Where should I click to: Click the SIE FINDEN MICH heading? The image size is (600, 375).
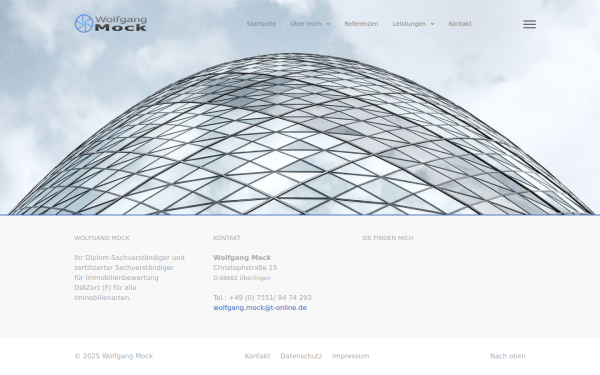pos(388,238)
